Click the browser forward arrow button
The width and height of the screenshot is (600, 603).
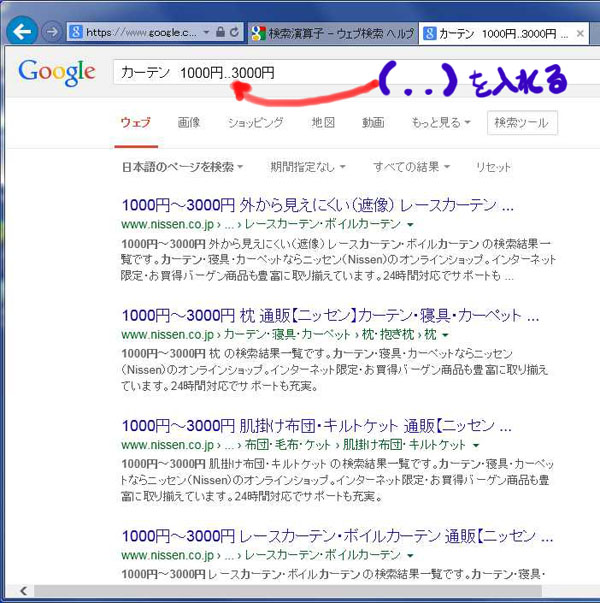pyautogui.click(x=52, y=32)
